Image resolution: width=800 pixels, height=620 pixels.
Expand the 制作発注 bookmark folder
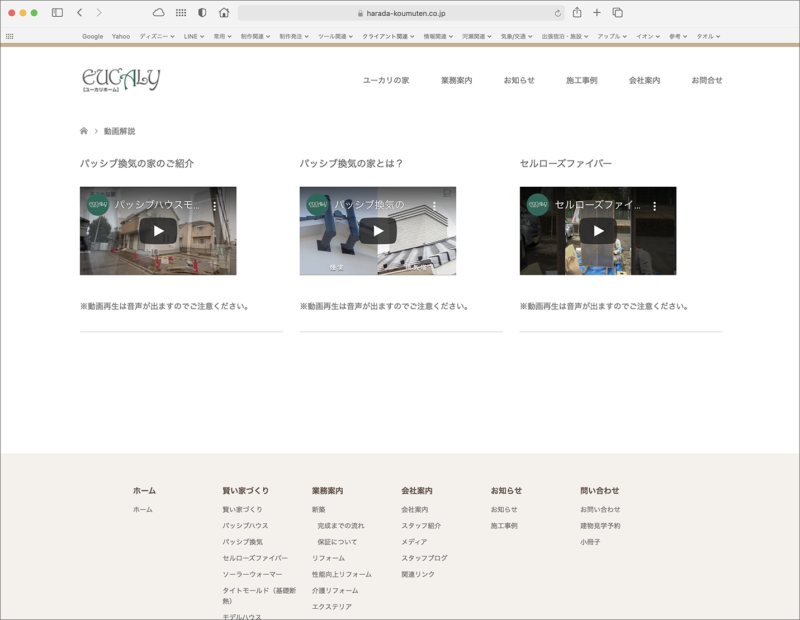click(294, 36)
